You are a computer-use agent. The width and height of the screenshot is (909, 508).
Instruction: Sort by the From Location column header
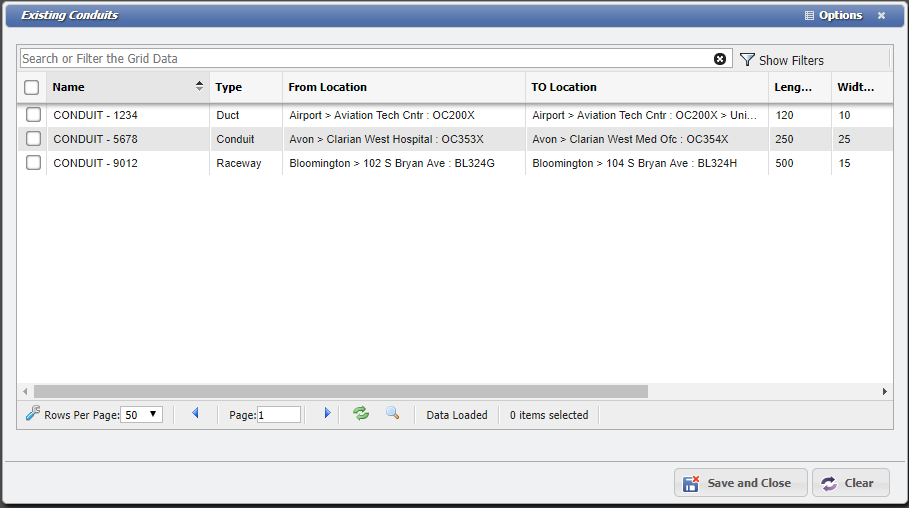(404, 87)
